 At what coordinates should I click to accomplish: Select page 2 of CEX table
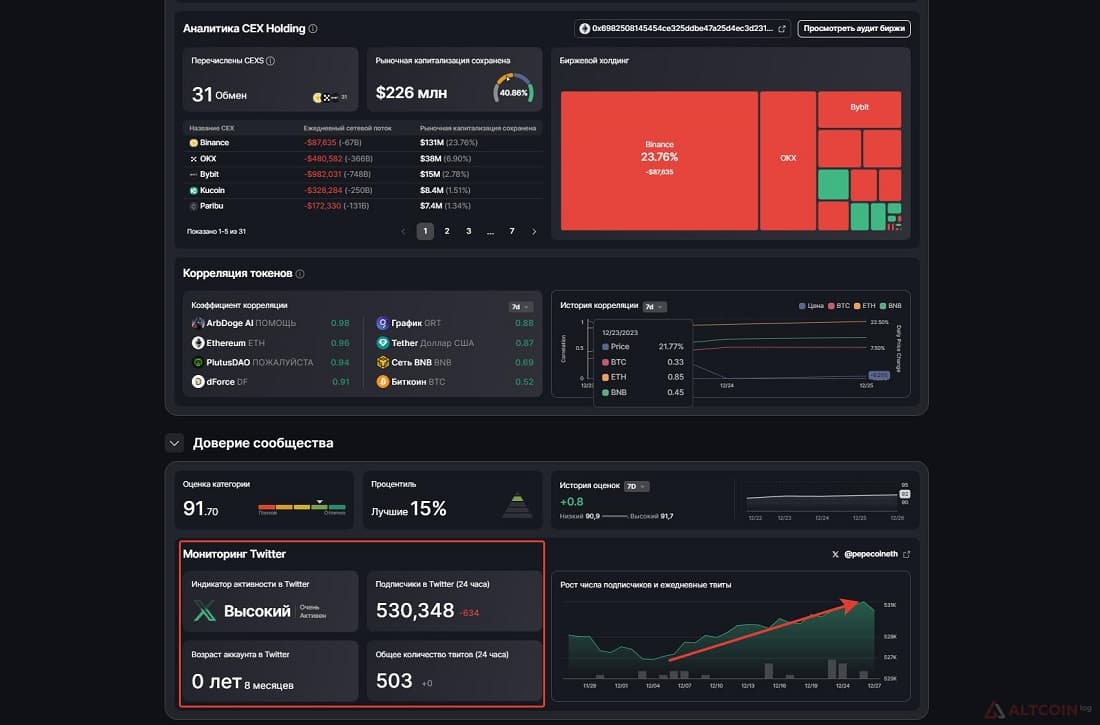[x=447, y=232]
